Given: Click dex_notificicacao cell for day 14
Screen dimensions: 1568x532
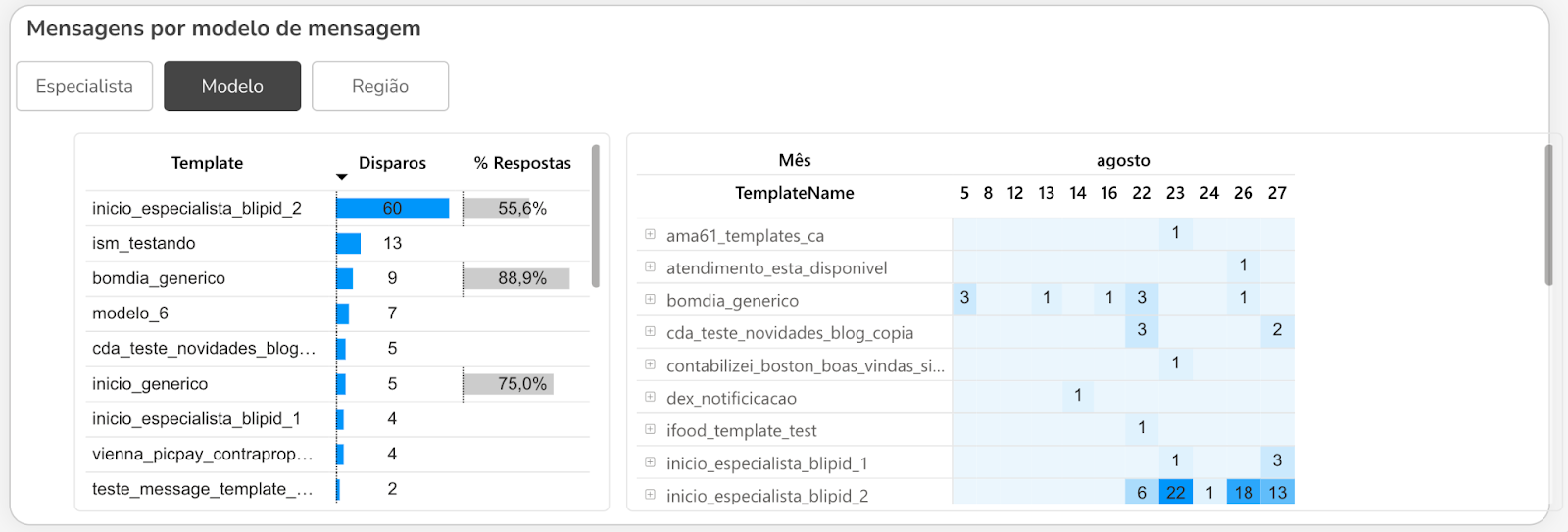Looking at the screenshot, I should (1078, 395).
